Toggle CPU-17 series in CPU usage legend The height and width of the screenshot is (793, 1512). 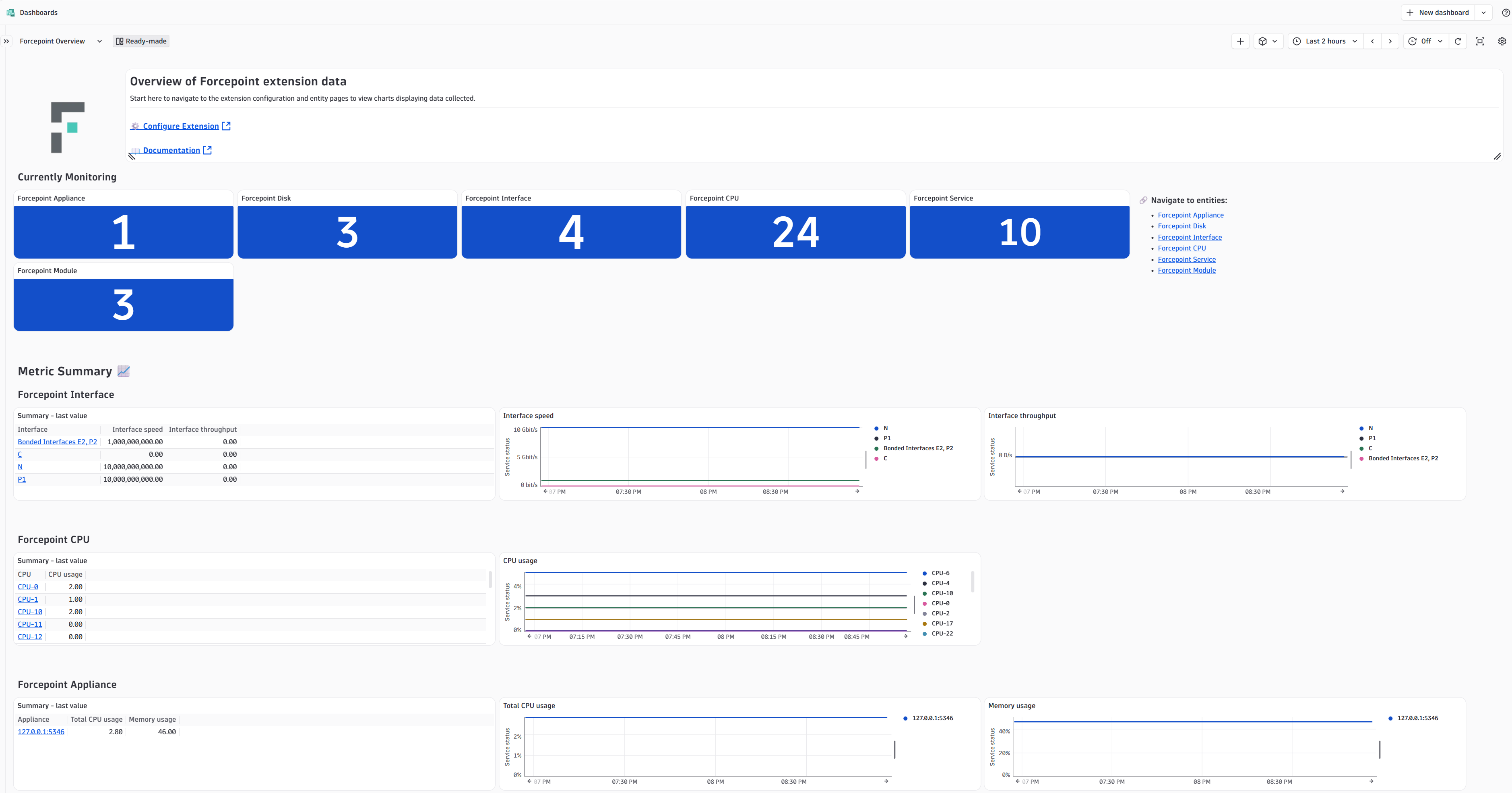938,623
